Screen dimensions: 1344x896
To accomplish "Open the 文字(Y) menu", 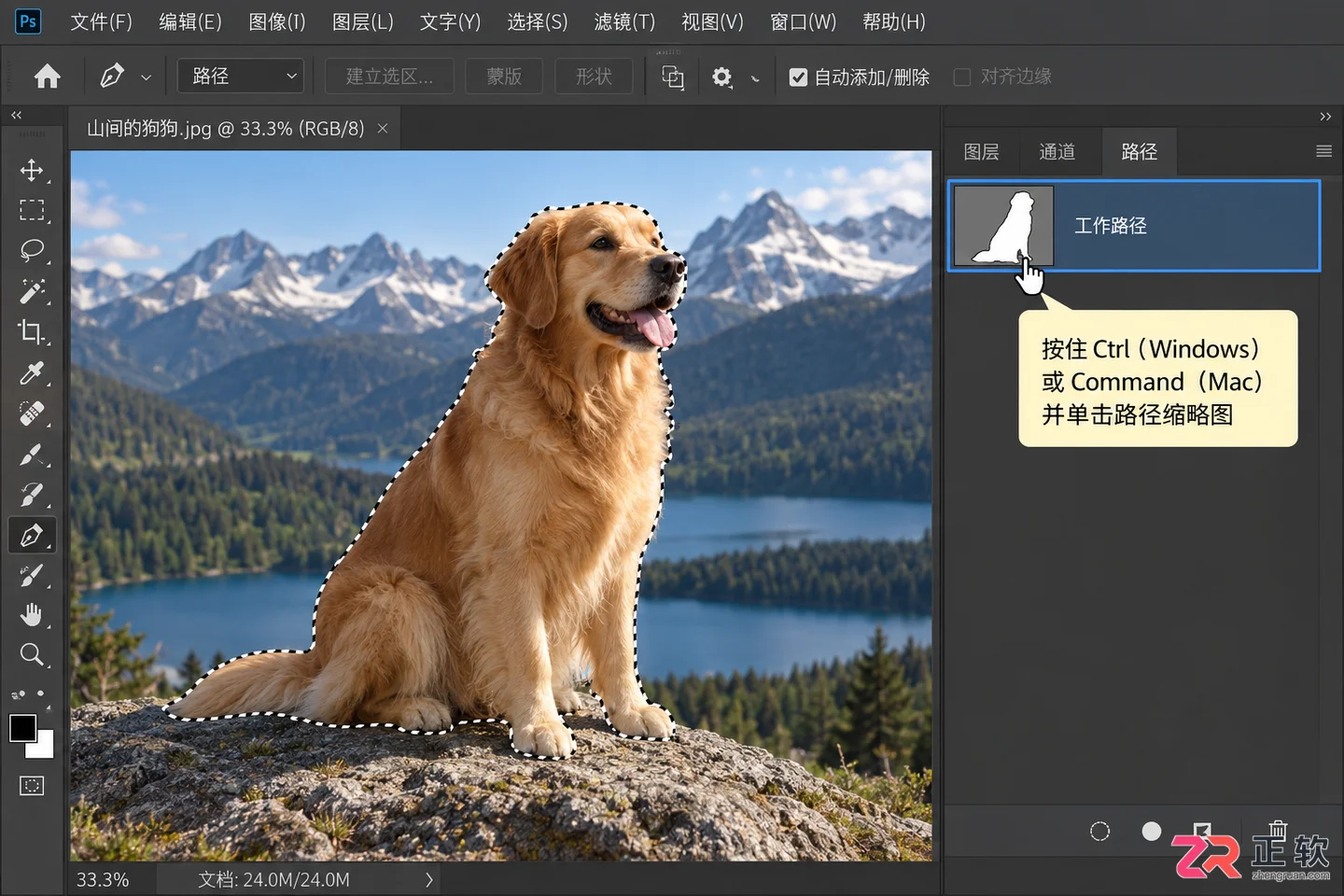I will (450, 21).
